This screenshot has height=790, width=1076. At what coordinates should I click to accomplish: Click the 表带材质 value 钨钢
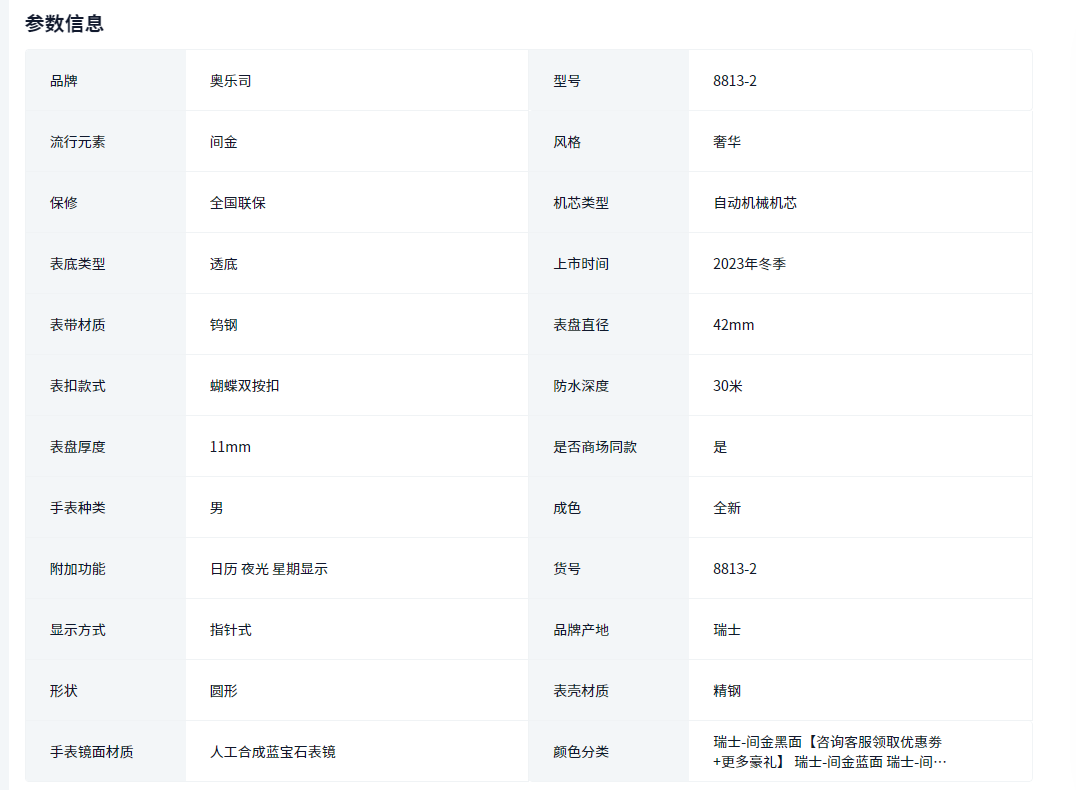click(x=224, y=325)
